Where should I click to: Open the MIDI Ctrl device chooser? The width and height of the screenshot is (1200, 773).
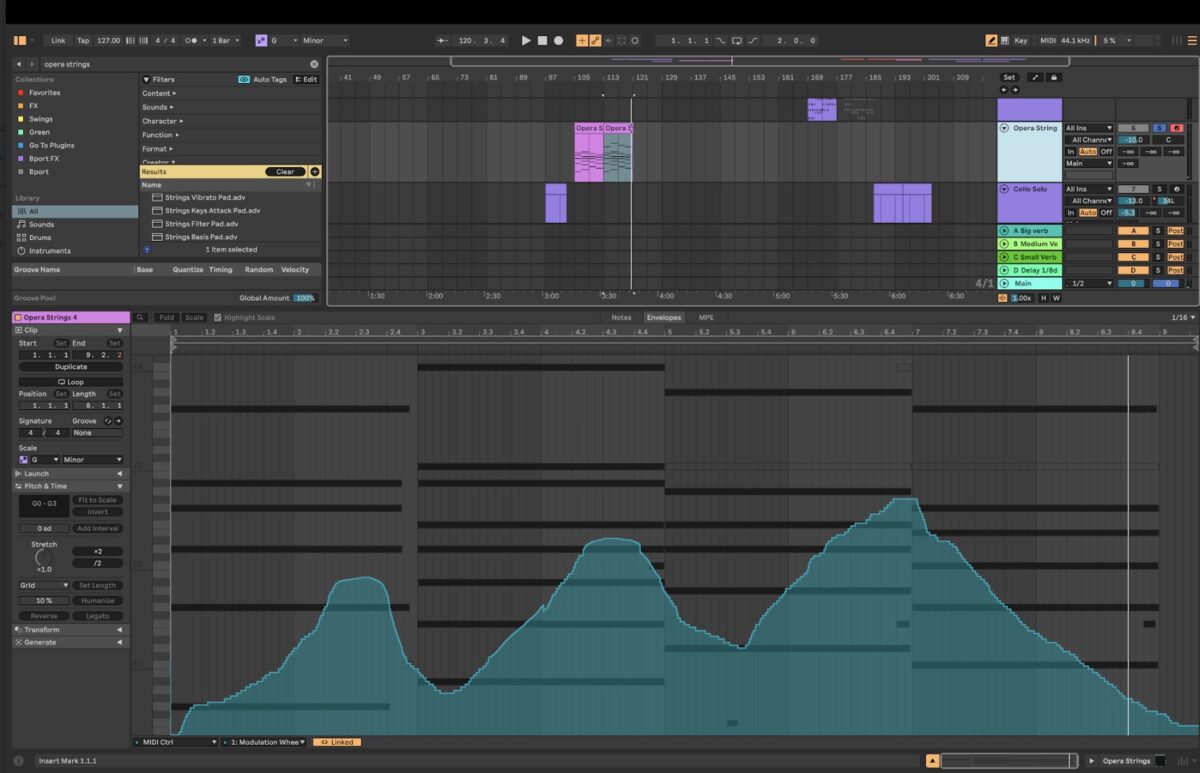point(175,742)
